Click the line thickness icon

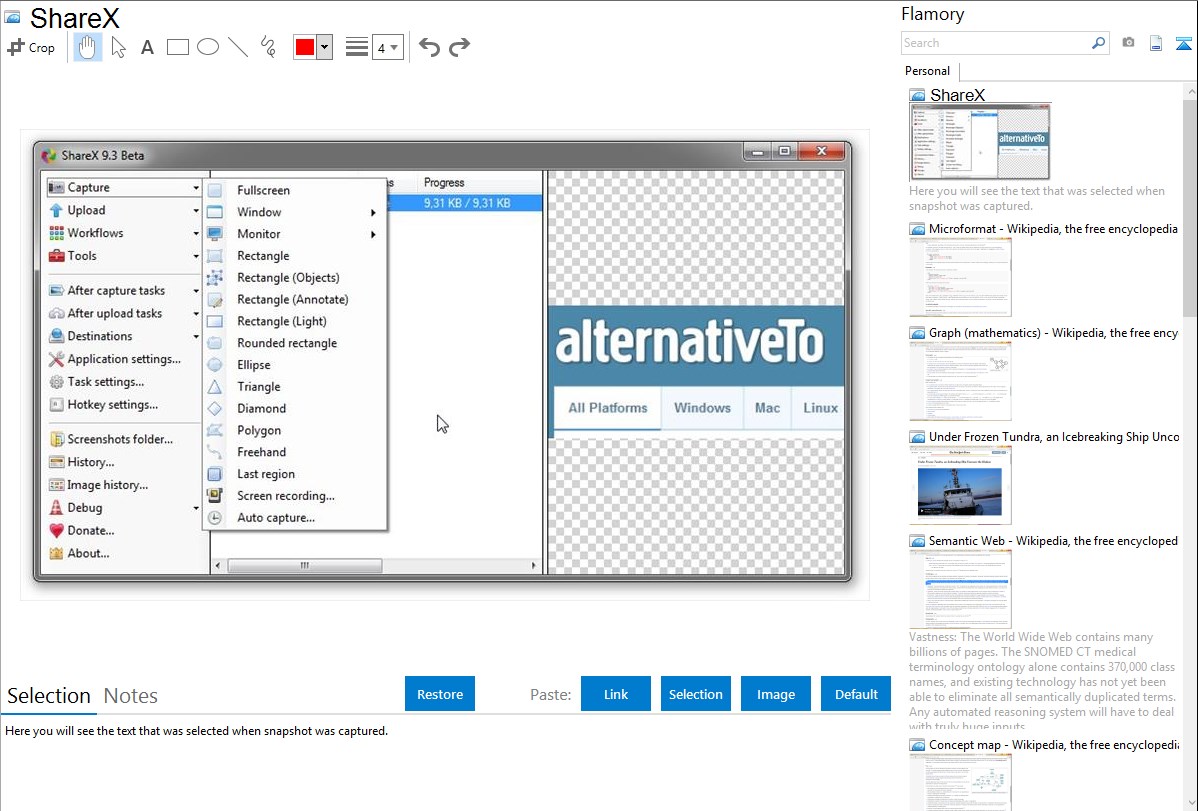357,47
